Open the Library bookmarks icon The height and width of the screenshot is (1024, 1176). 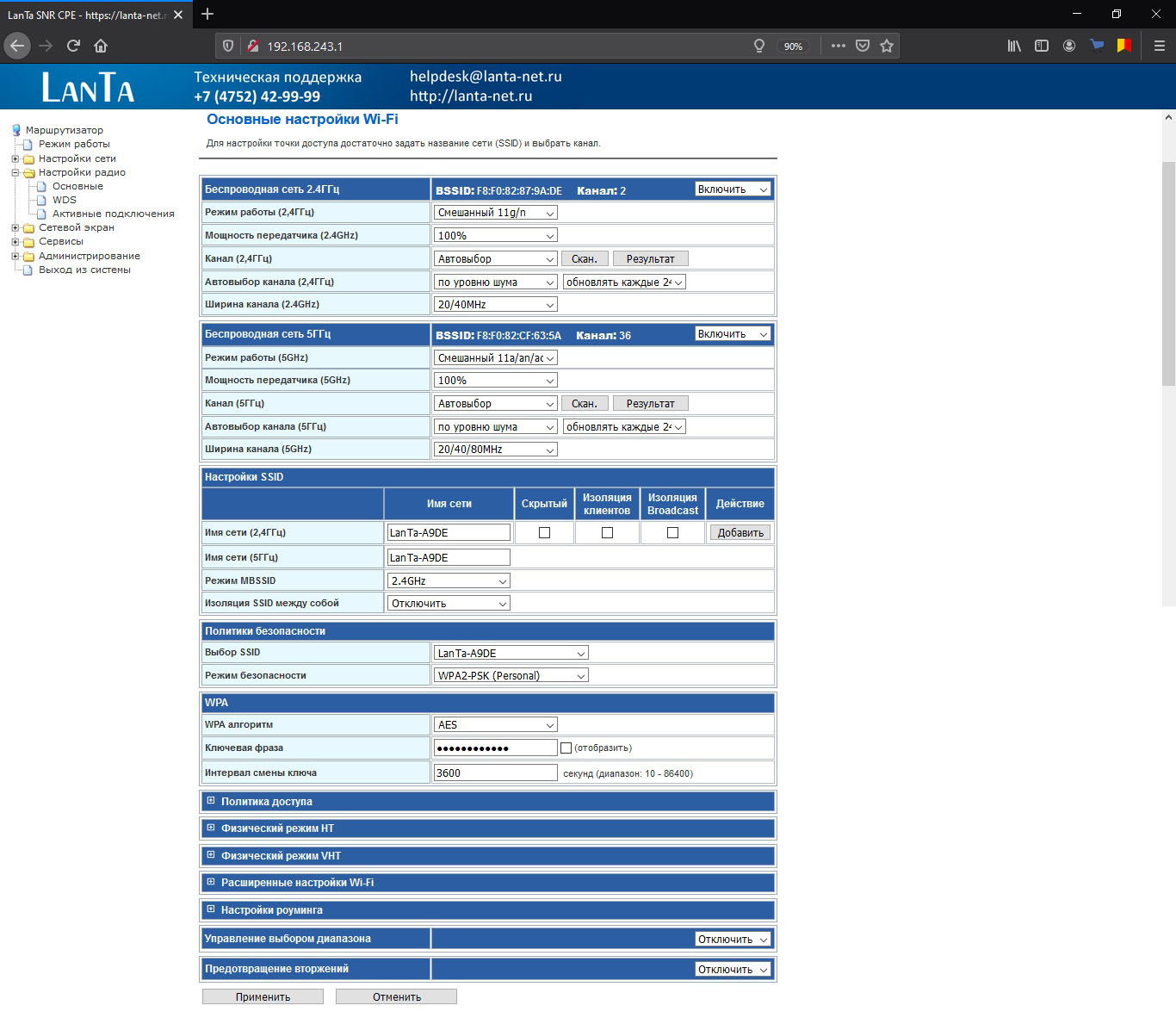[1014, 46]
